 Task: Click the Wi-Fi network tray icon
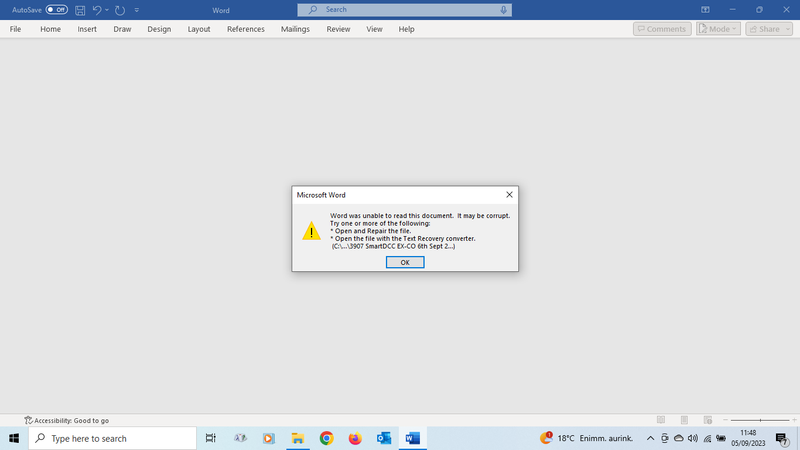(707, 438)
